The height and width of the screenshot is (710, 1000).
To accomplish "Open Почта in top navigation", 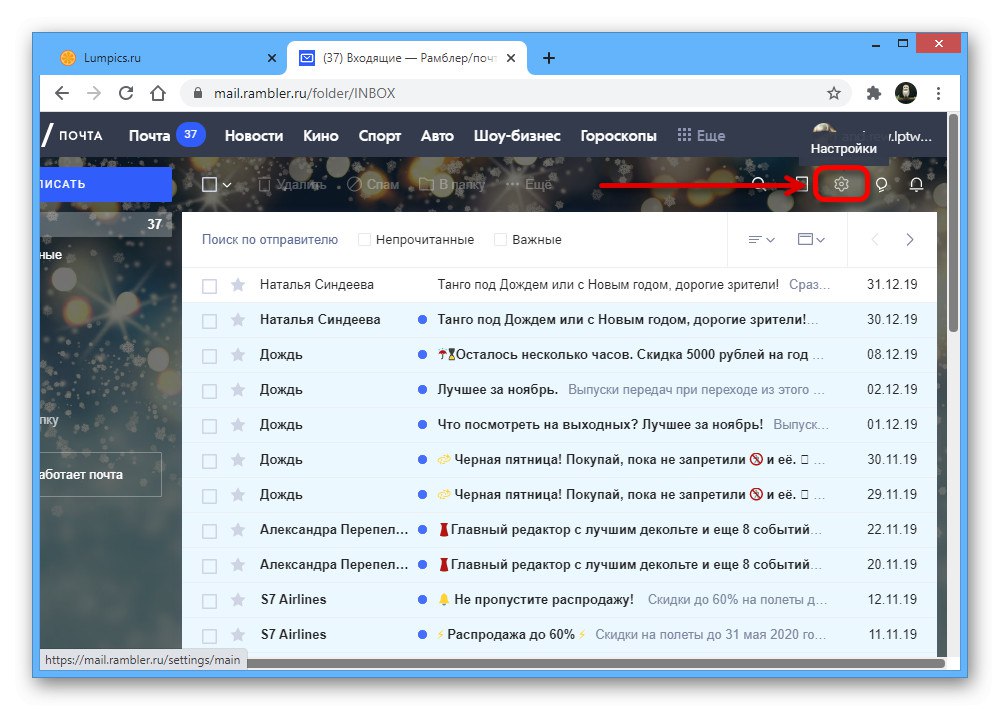I will pyautogui.click(x=149, y=136).
